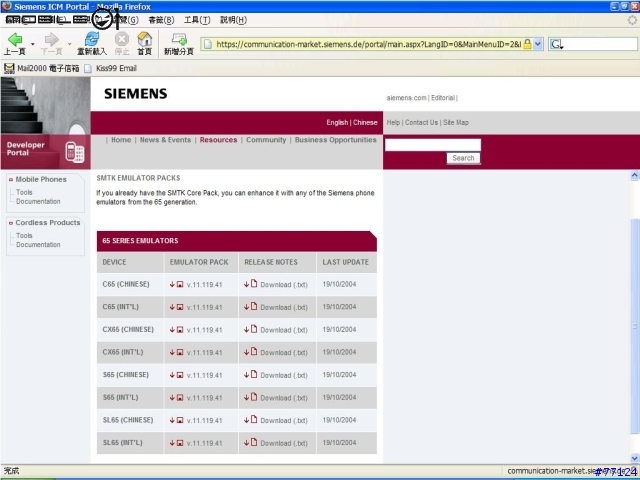Download C65 (INT'L) emulator pack icon
Viewport: 640px width, 480px height.
(180, 307)
